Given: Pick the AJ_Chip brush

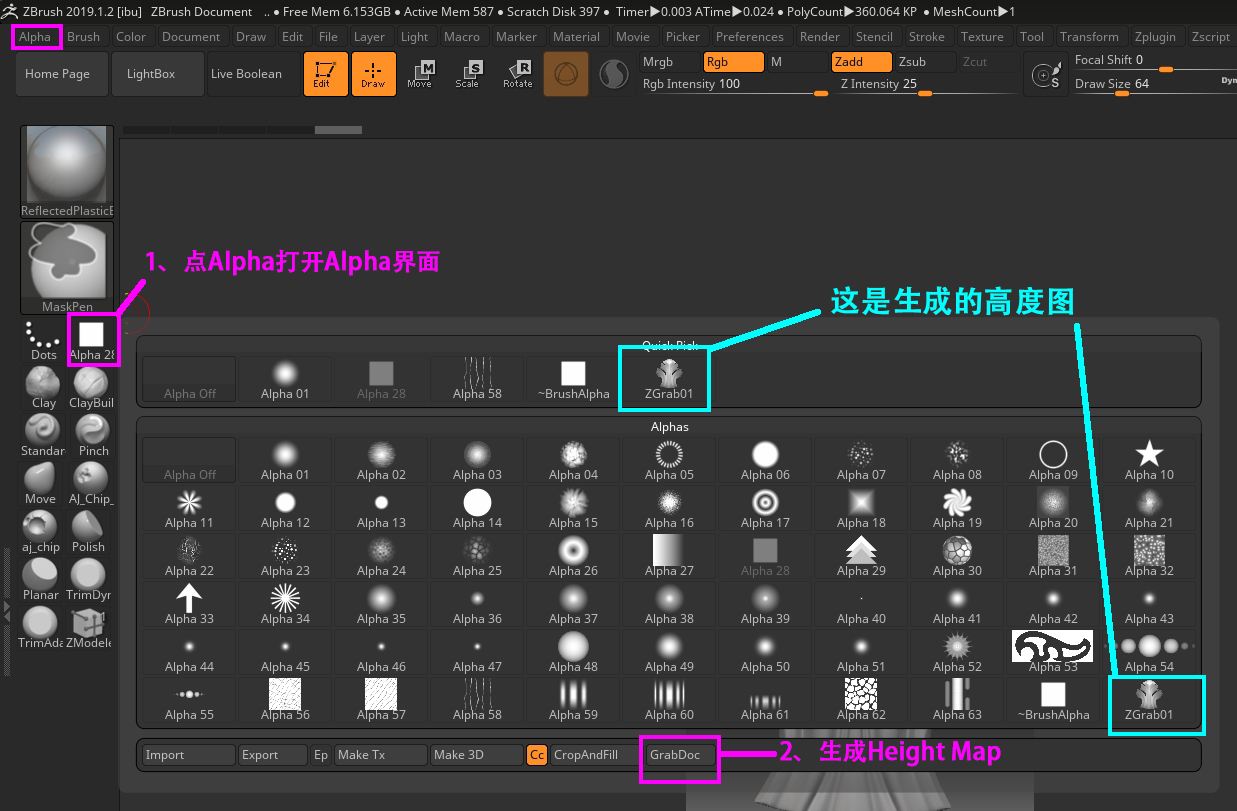Looking at the screenshot, I should tap(92, 484).
